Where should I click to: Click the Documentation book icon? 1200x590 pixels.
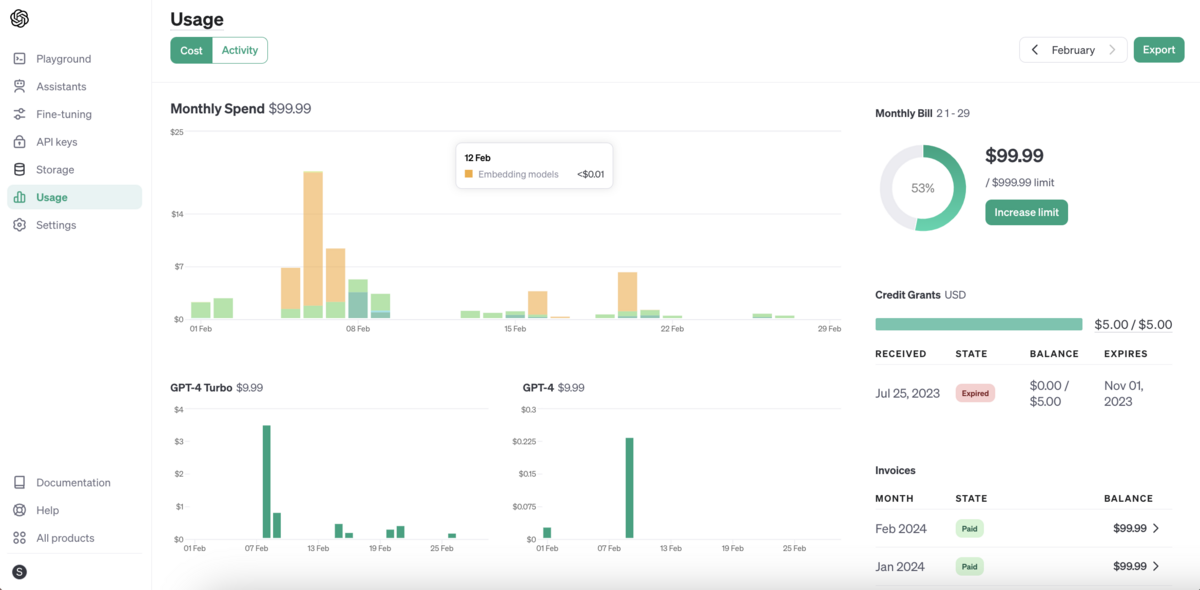(x=19, y=482)
